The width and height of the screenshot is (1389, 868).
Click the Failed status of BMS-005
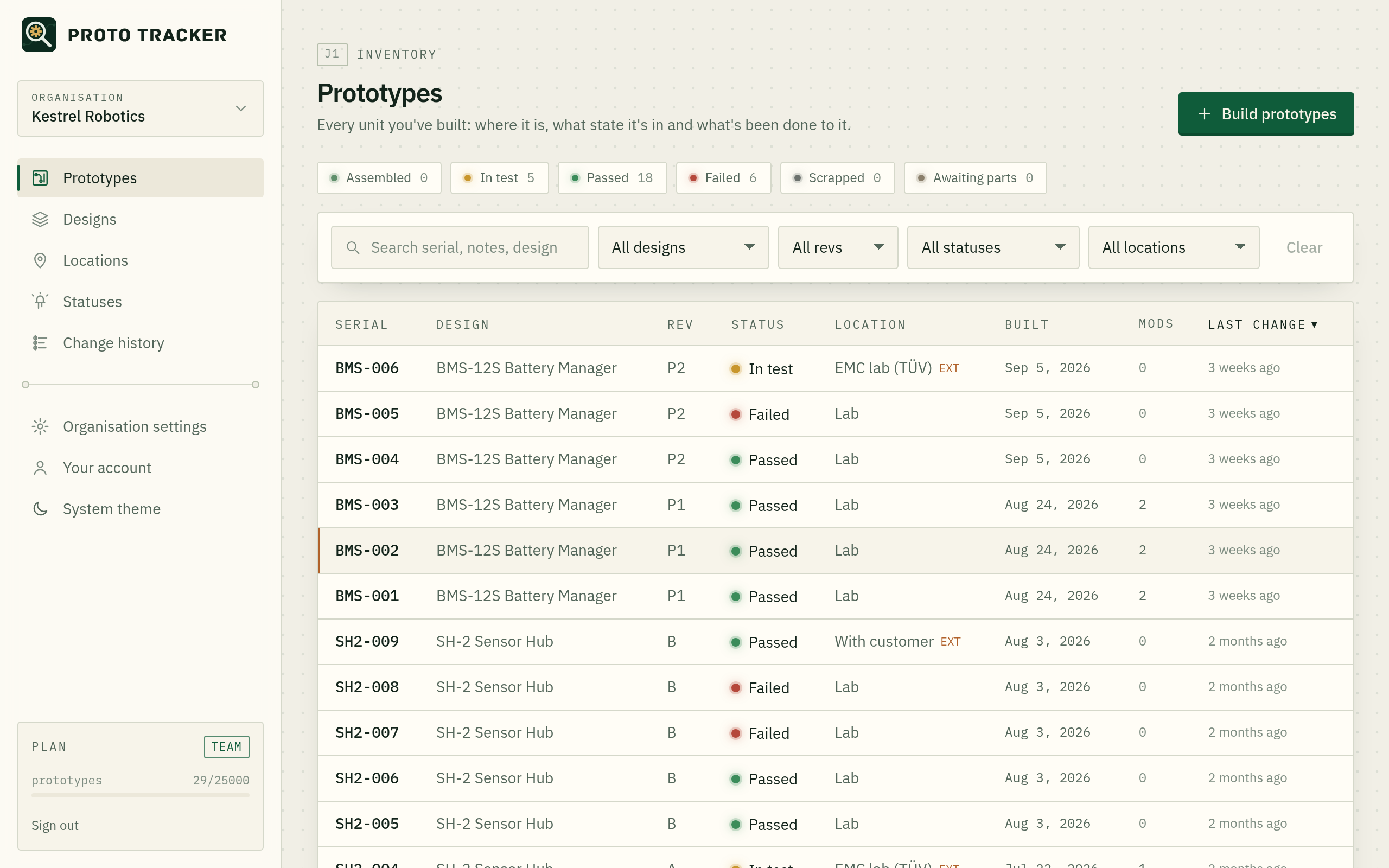coord(760,414)
